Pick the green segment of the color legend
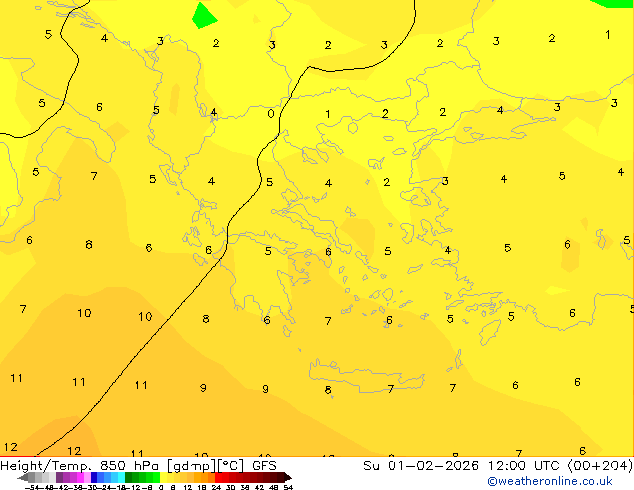 pos(140,478)
